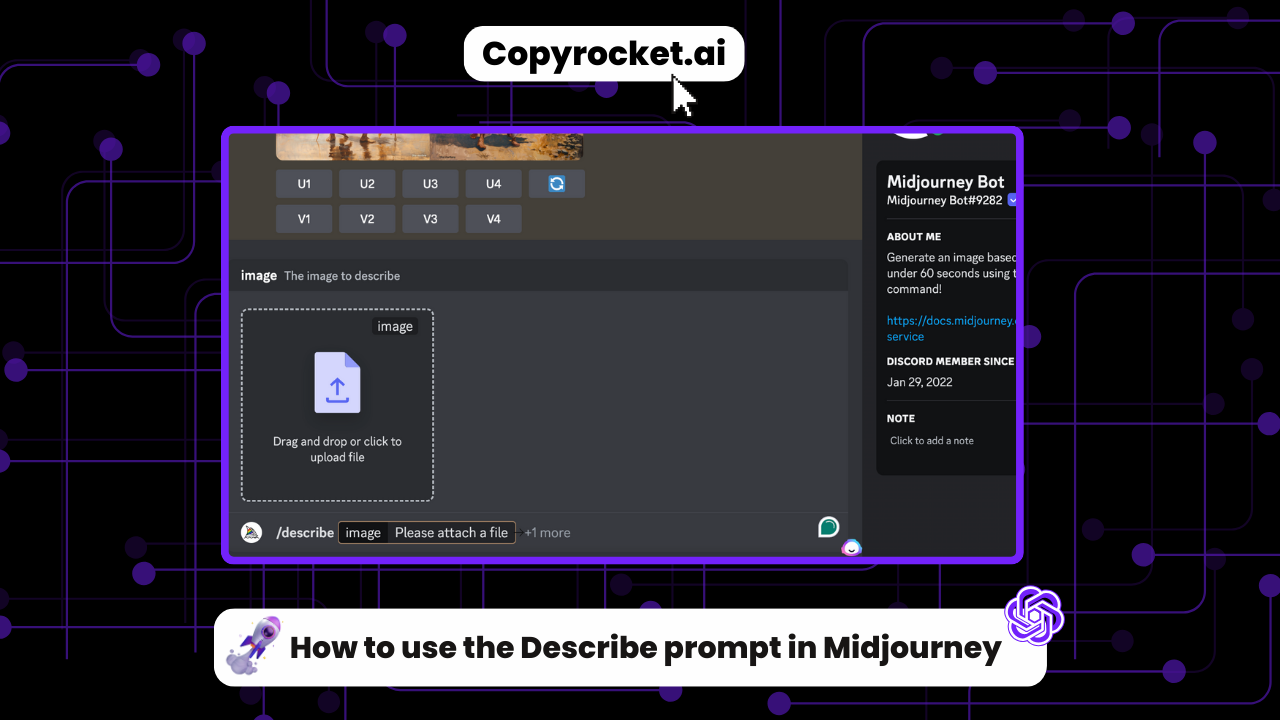The width and height of the screenshot is (1280, 720).
Task: Click the badge beside Midjourney Bot#9282
Action: [x=1012, y=200]
